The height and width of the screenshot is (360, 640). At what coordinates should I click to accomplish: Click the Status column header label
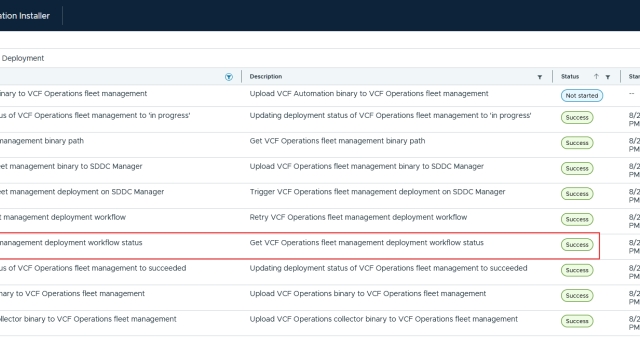click(570, 76)
